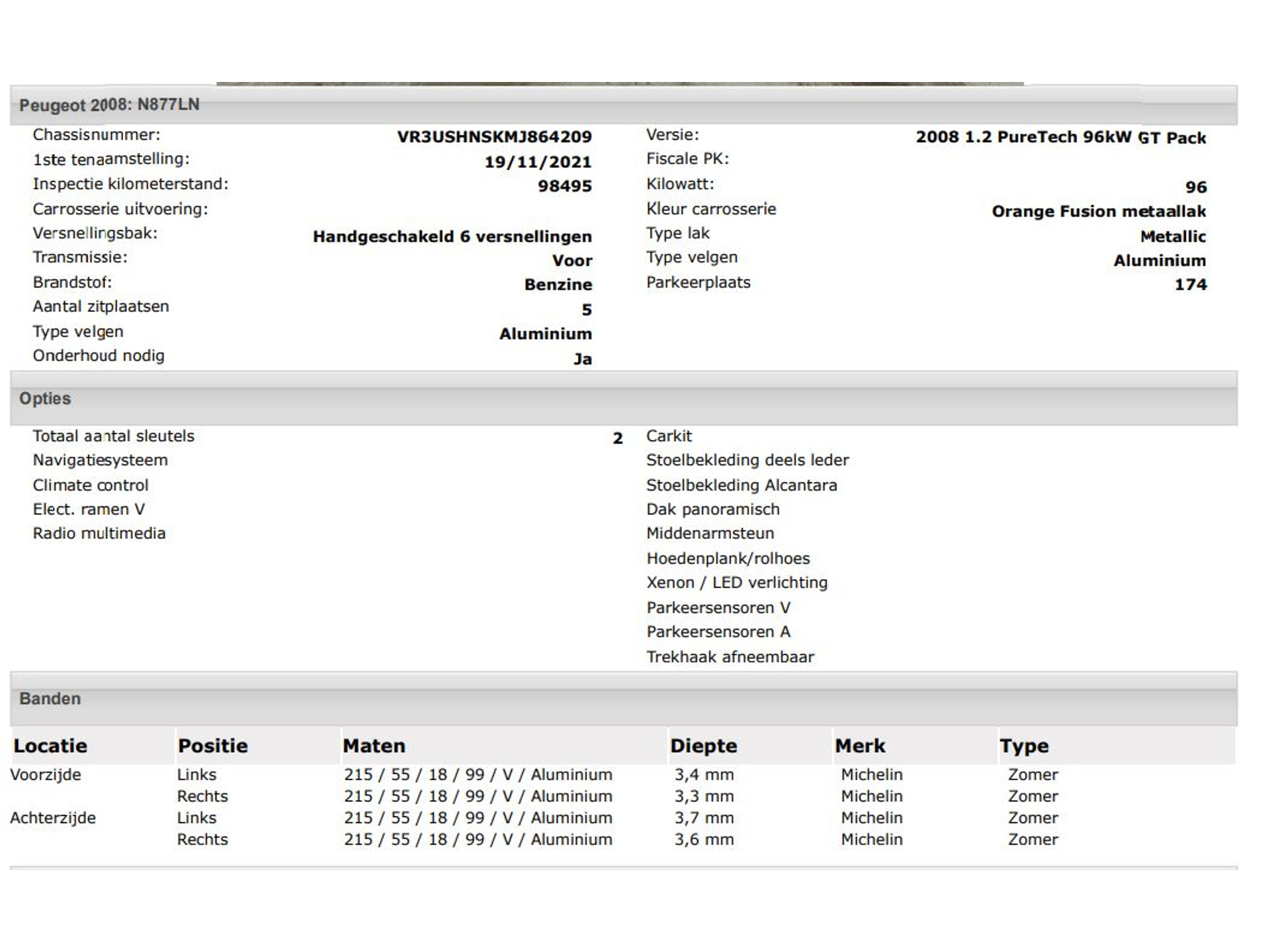Screen dimensions: 1270x952
Task: Click the Maten column header
Action: [374, 746]
